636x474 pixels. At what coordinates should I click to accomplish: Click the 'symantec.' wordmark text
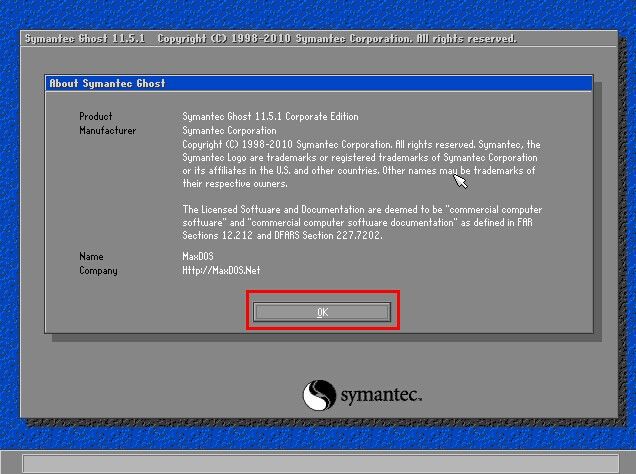tap(381, 395)
